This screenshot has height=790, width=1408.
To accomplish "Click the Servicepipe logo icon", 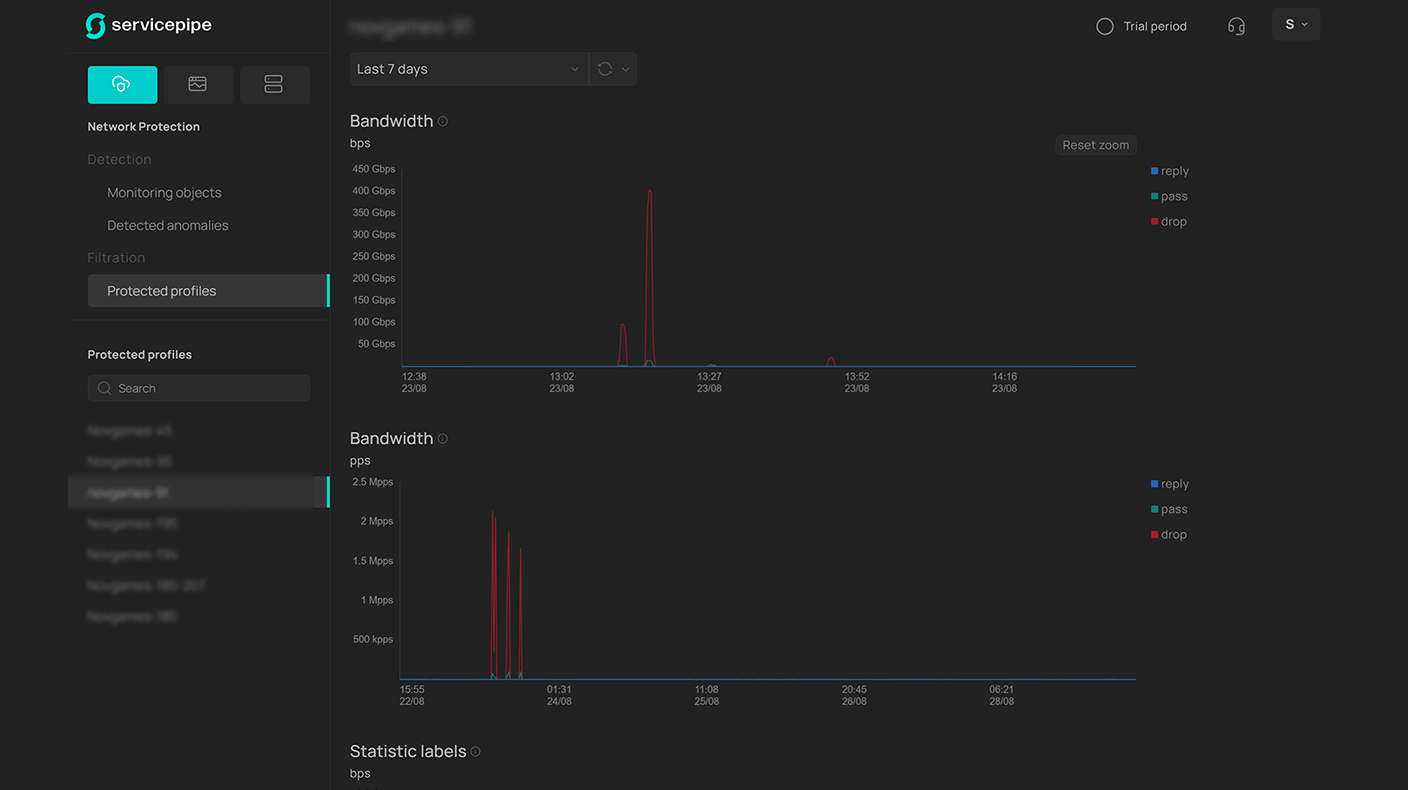I will point(96,26).
